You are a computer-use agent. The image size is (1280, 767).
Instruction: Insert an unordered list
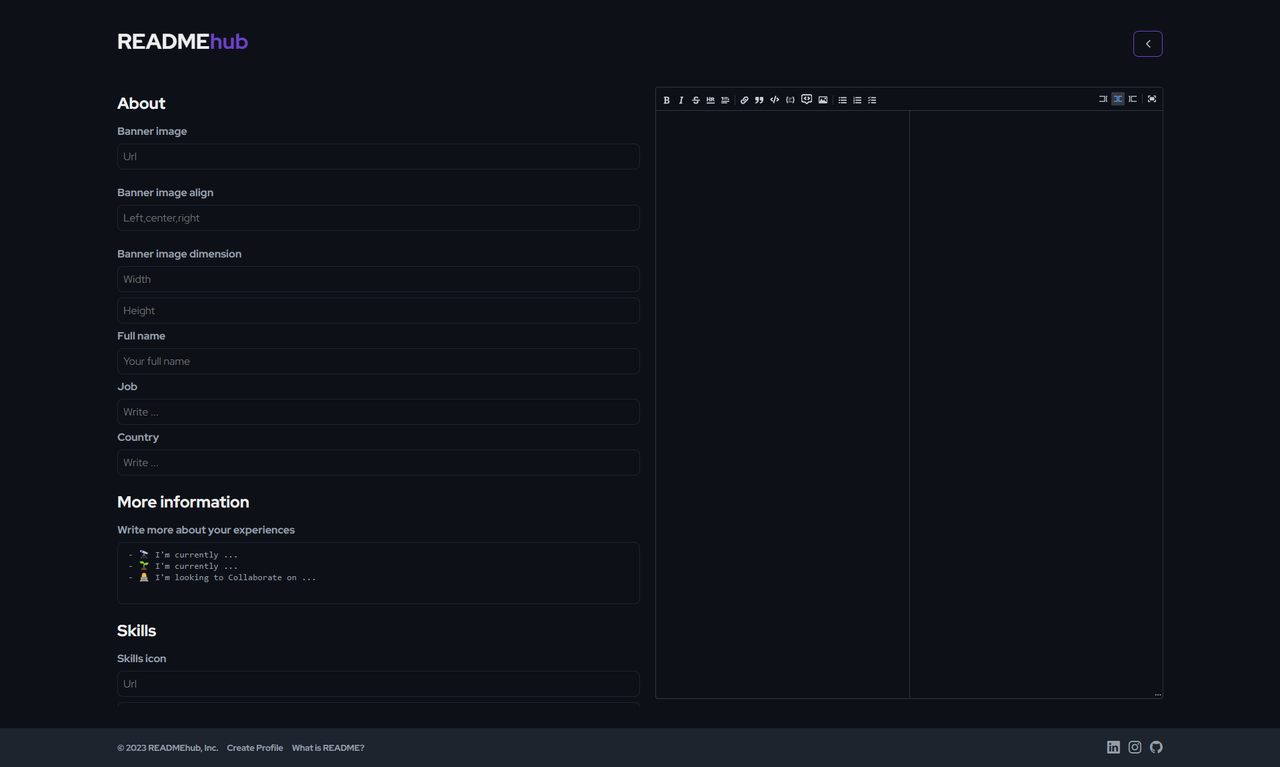click(x=842, y=100)
